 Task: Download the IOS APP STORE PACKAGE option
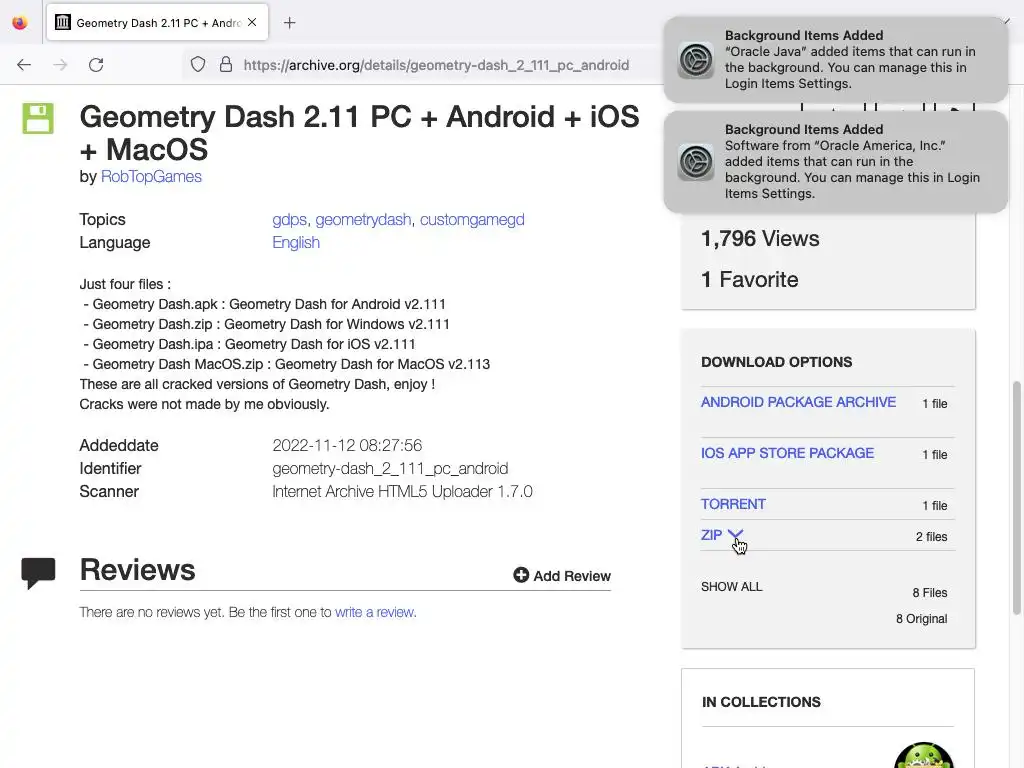[787, 453]
